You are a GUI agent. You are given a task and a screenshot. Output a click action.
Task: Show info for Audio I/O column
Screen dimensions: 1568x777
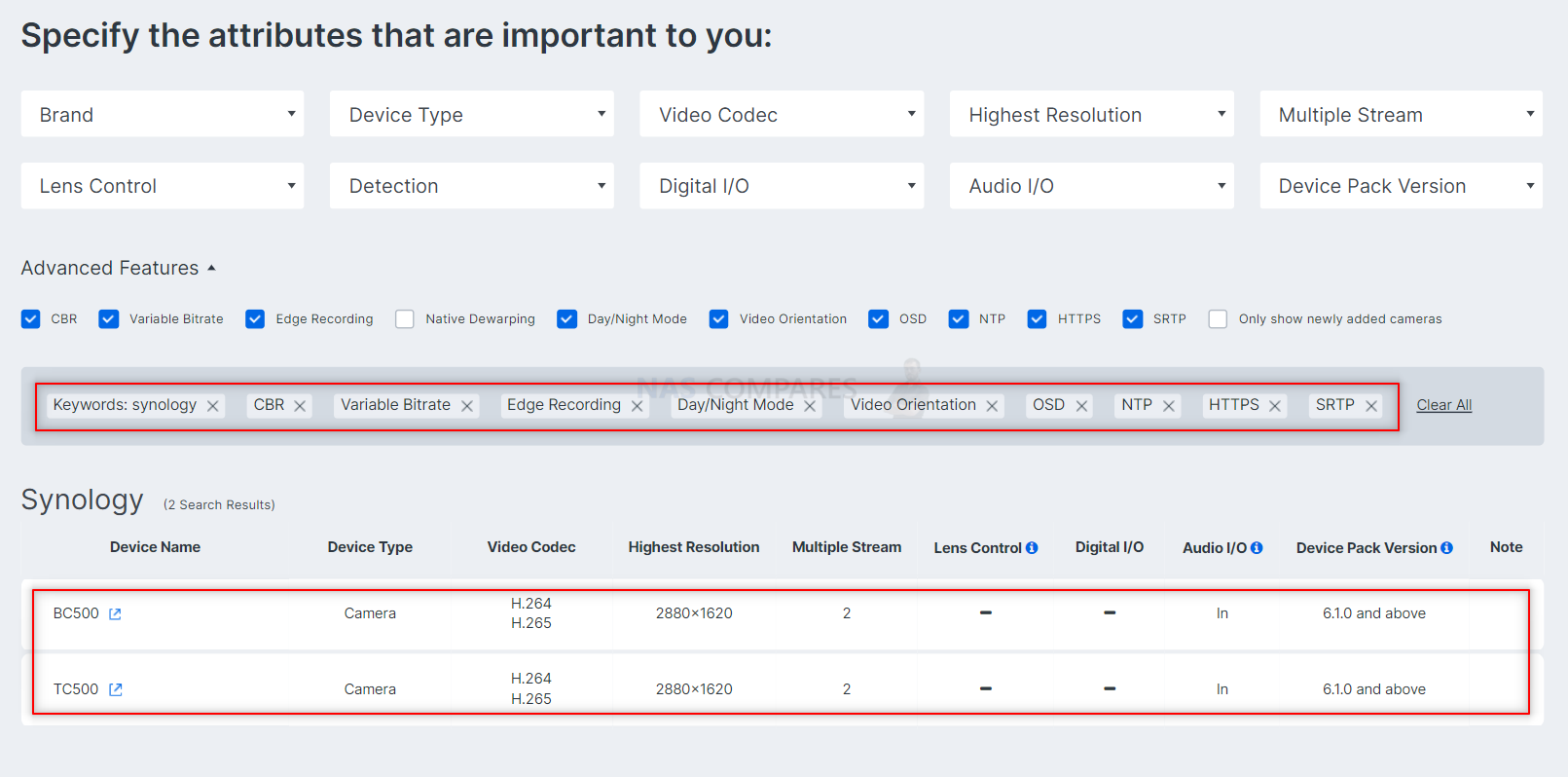tap(1257, 548)
